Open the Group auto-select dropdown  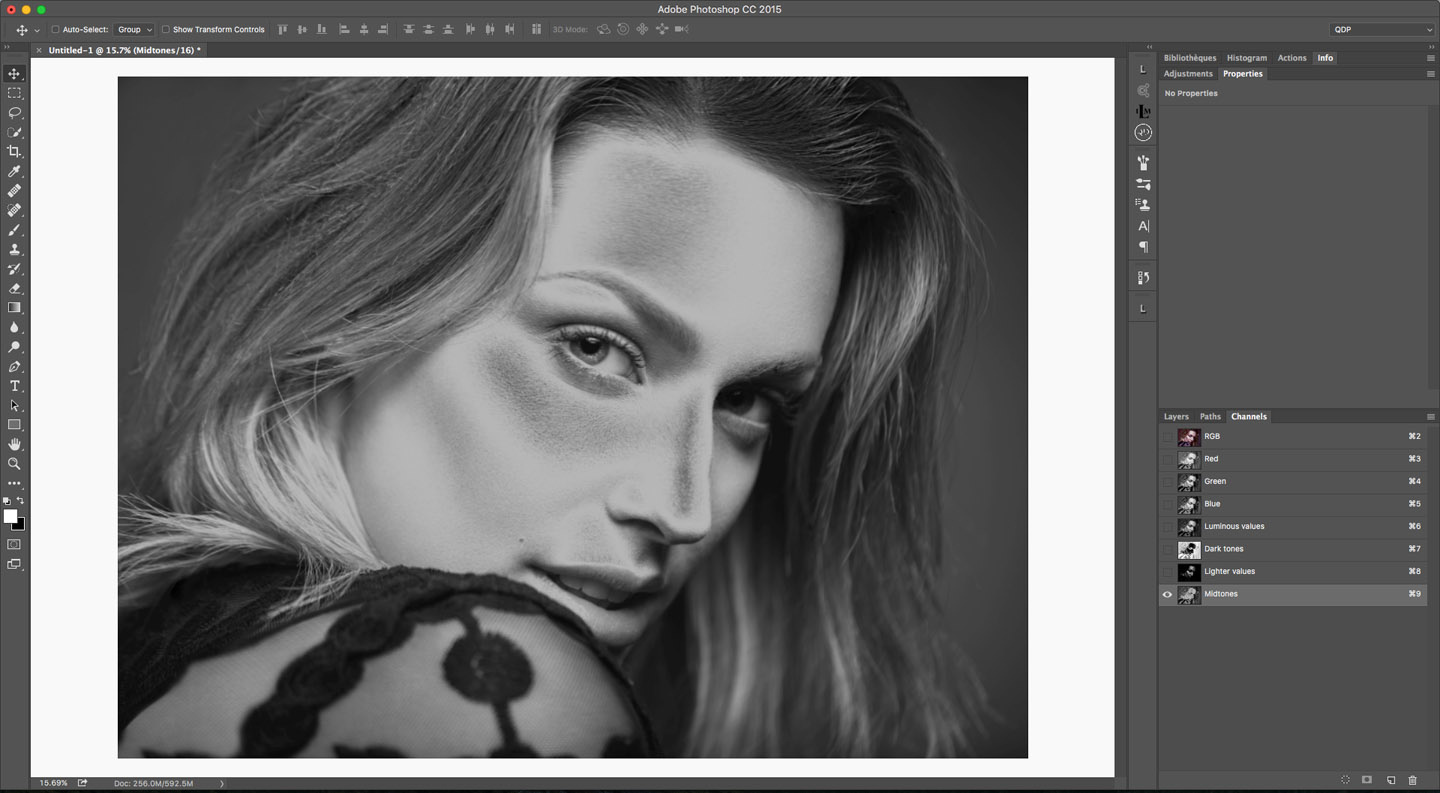click(x=134, y=30)
